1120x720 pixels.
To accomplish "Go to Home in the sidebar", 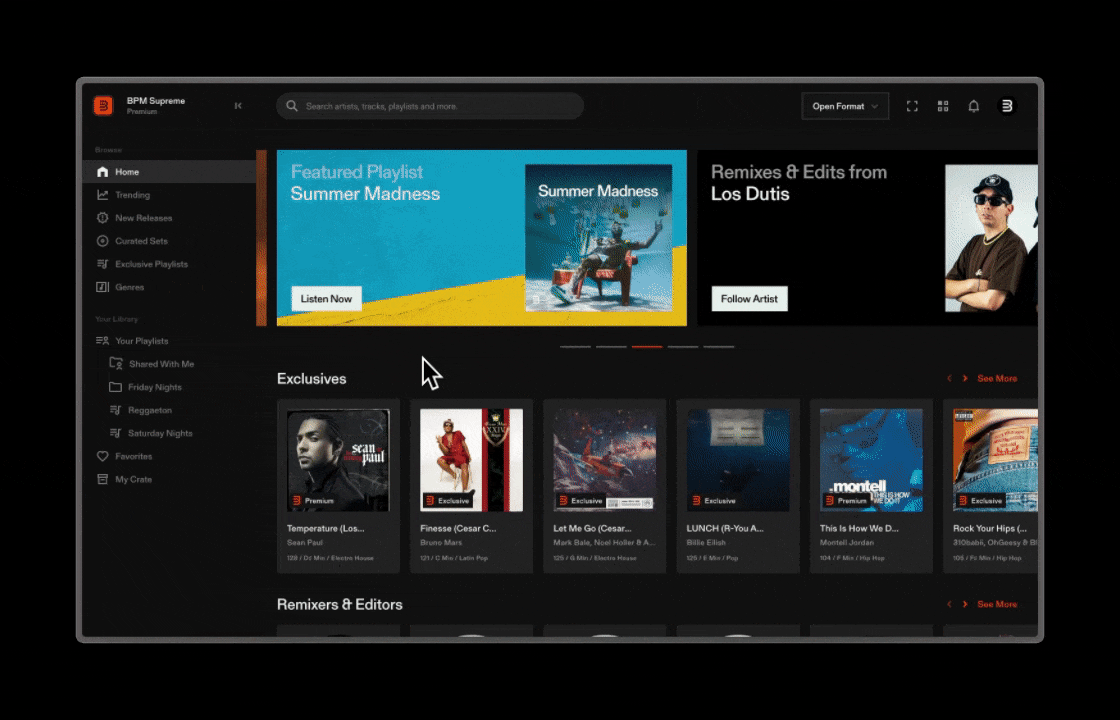I will (169, 171).
